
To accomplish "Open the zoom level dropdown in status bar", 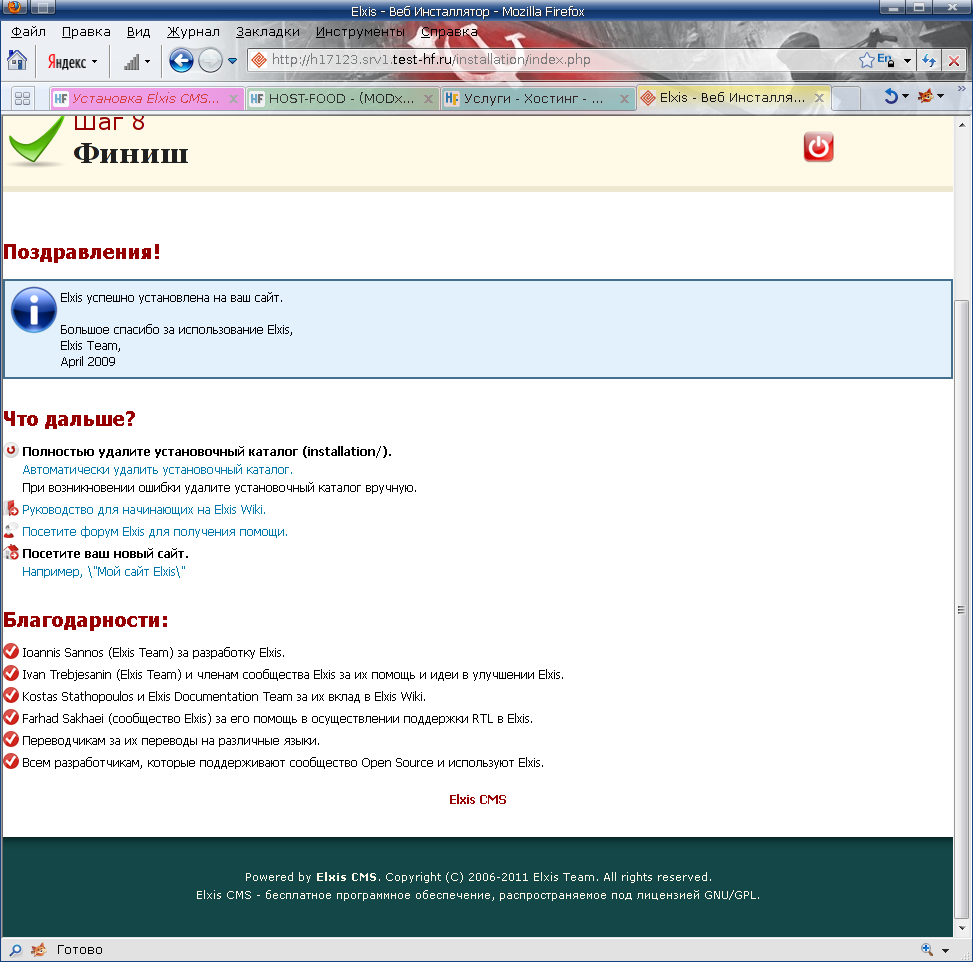I will [x=945, y=950].
